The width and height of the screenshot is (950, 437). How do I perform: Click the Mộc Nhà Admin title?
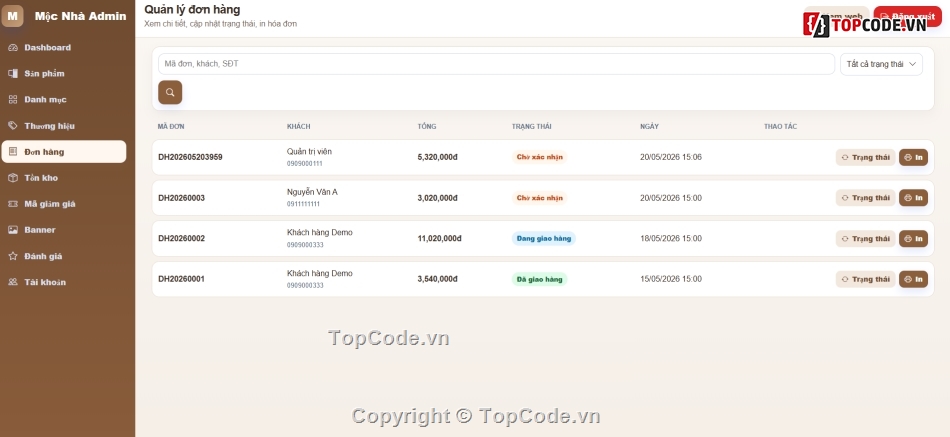coord(81,16)
